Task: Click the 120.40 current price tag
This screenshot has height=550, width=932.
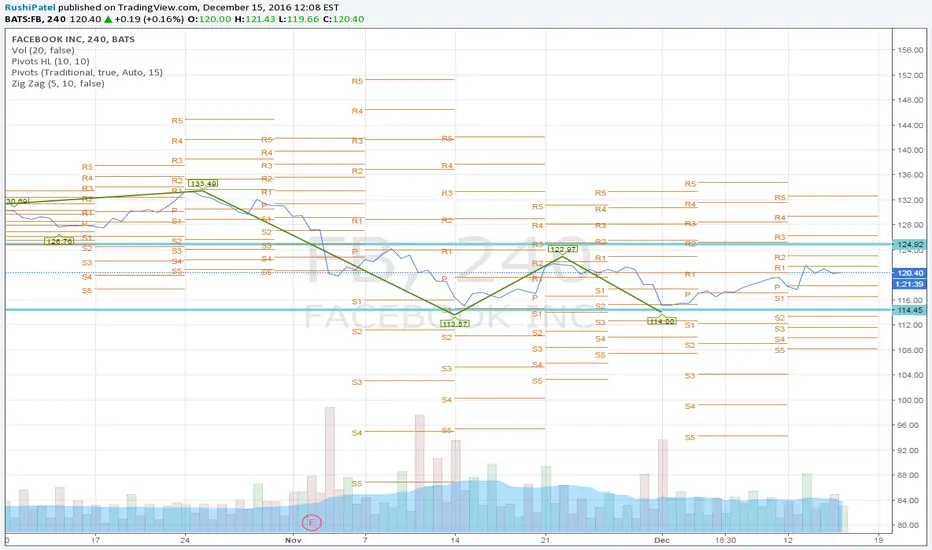Action: [909, 273]
